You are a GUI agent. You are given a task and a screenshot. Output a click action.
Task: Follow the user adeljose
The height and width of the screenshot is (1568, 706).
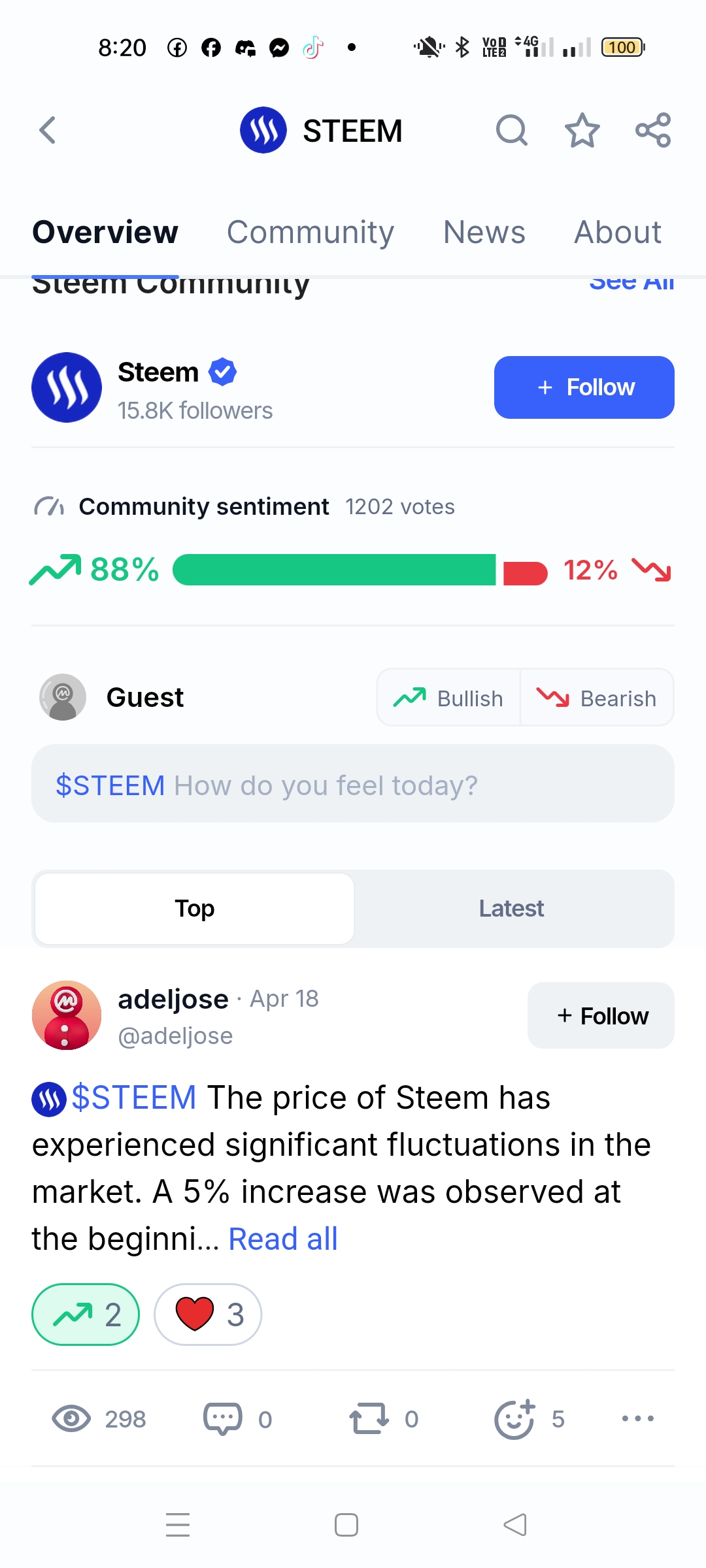tap(601, 1016)
